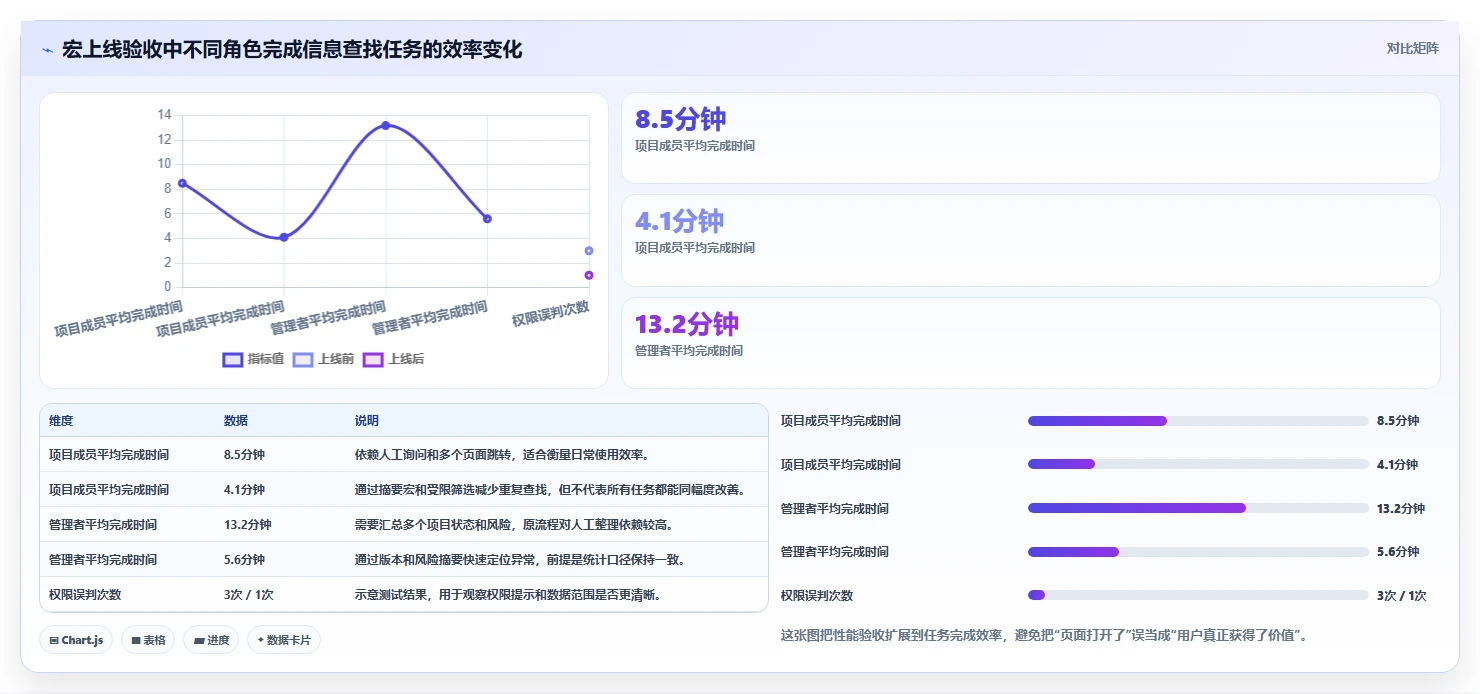The height and width of the screenshot is (694, 1480).
Task: Click the progress bar for the 5.6分钟 row
Action: click(x=1198, y=552)
